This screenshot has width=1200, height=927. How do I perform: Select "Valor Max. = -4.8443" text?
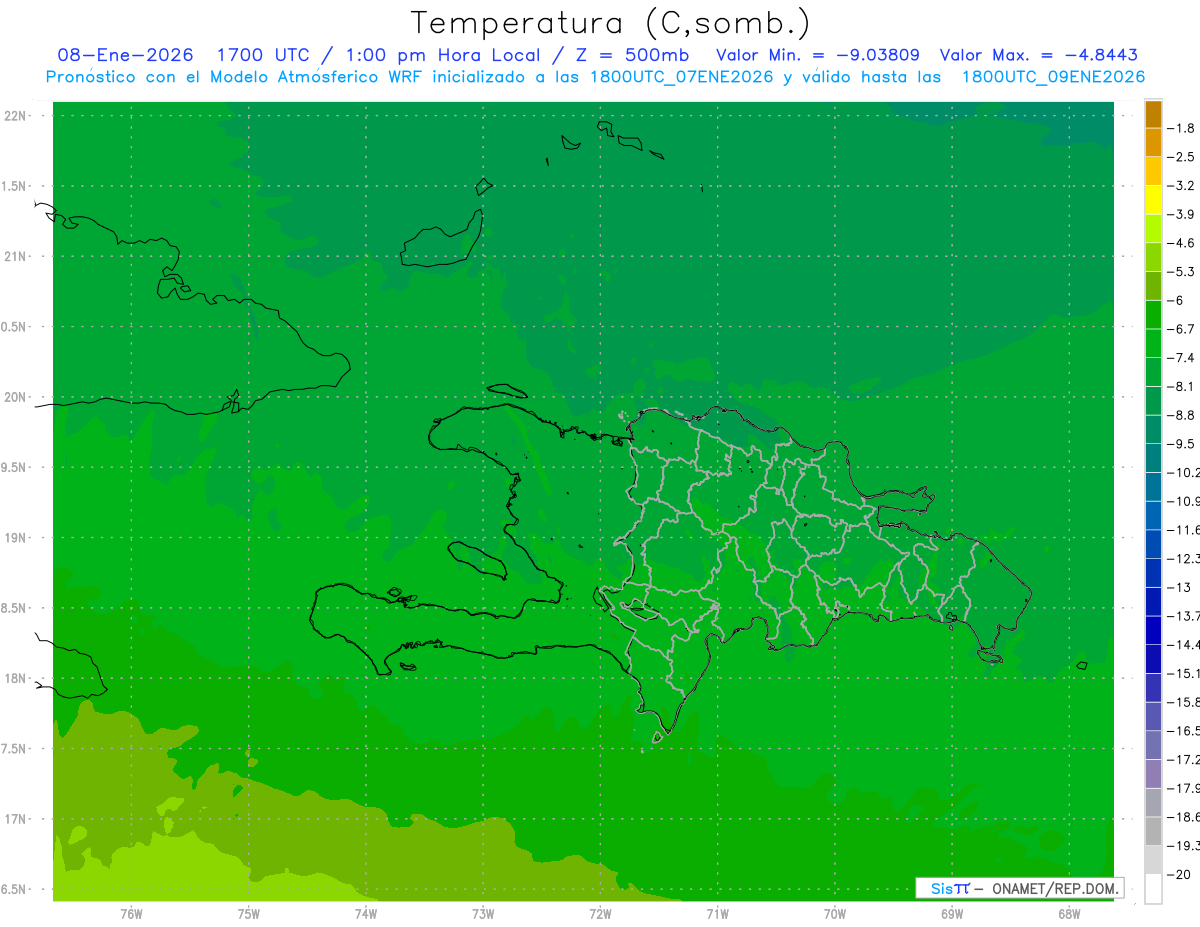point(1039,55)
